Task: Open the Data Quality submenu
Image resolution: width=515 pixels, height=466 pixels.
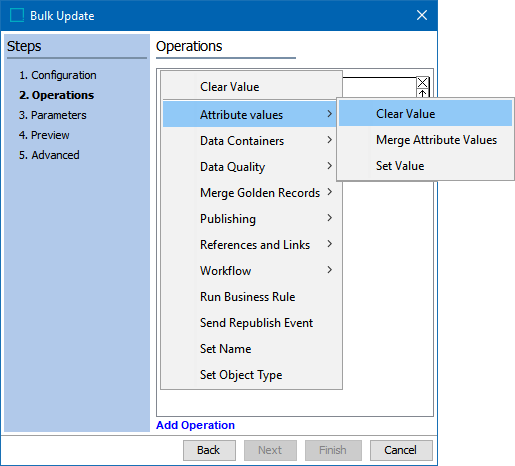Action: (249, 166)
